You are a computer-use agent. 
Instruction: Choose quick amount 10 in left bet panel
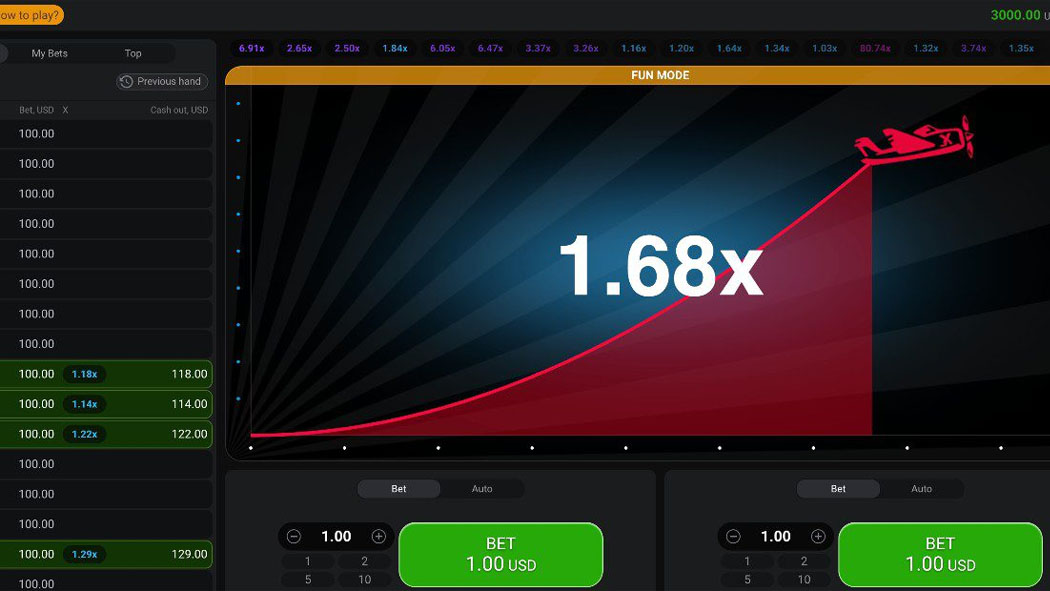point(365,579)
